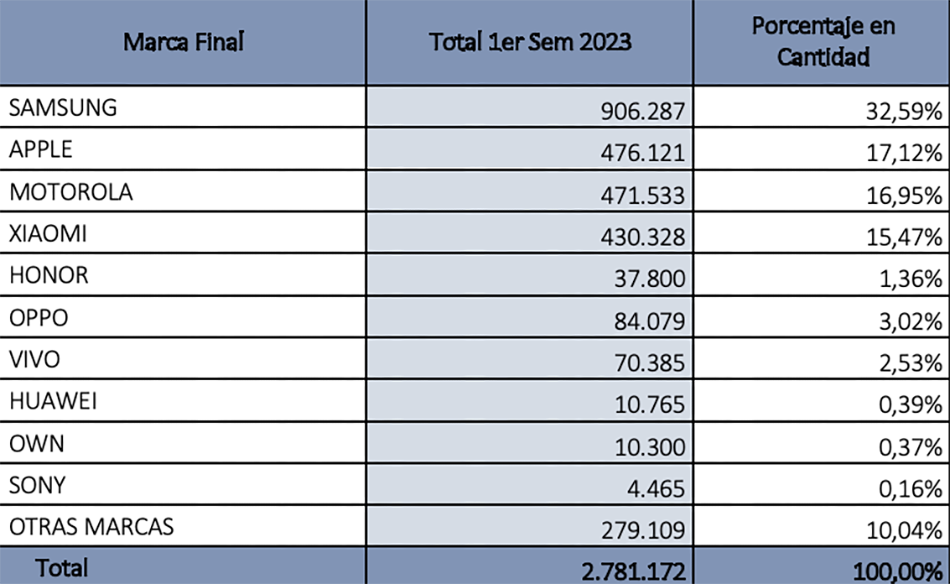950x584 pixels.
Task: Select the Marca Final column header
Action: [x=183, y=42]
